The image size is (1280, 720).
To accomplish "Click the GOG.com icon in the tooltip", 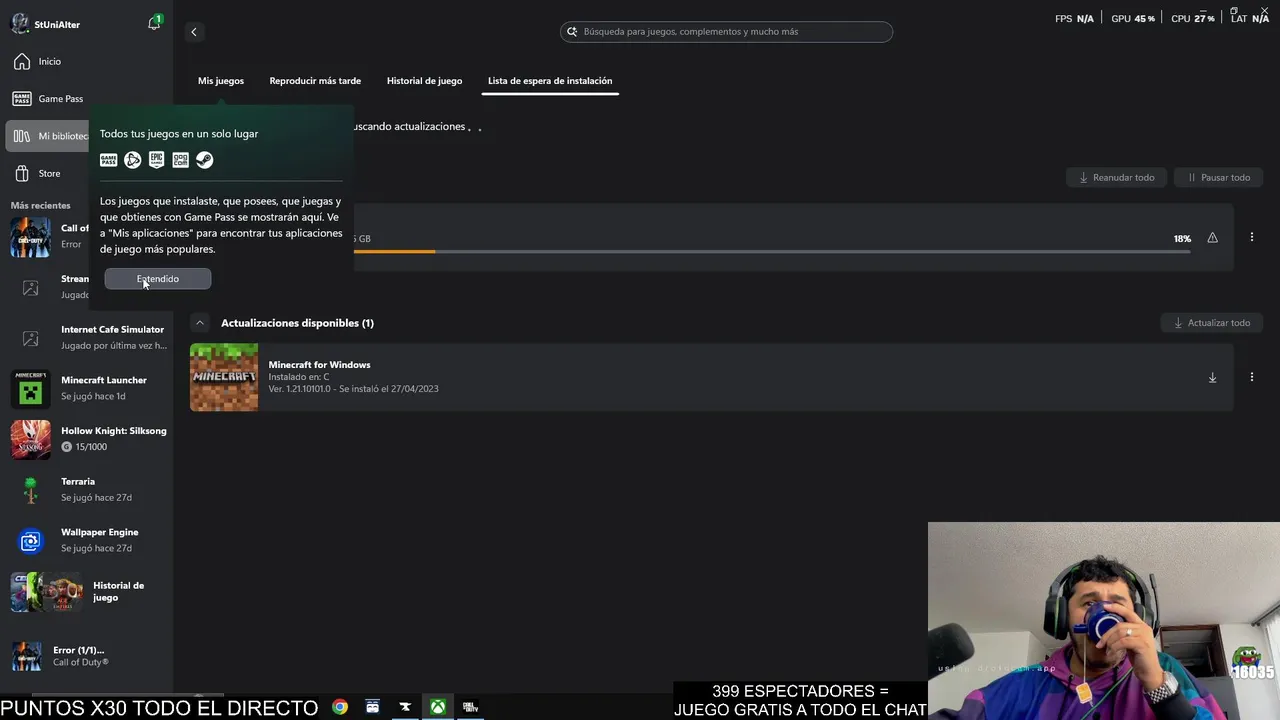I will pyautogui.click(x=180, y=160).
